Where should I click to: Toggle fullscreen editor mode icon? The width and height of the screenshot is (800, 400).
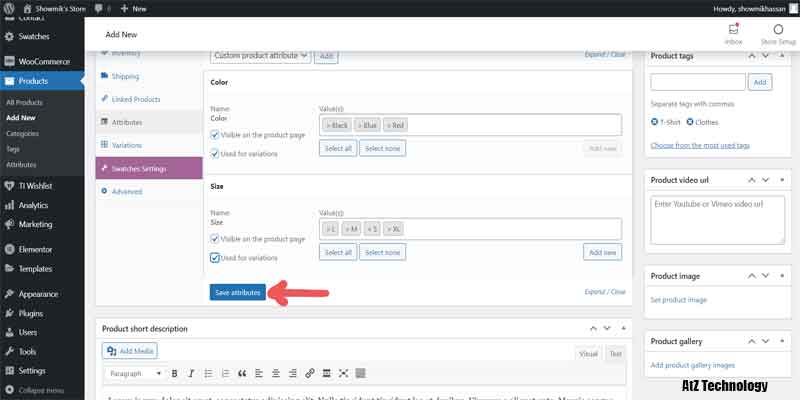click(x=344, y=373)
